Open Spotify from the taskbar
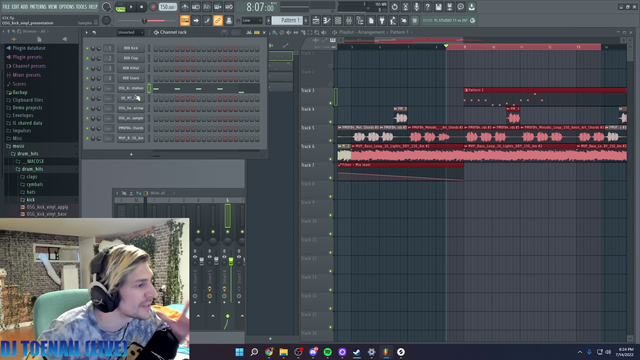This screenshot has width=640, height=360. tap(327, 352)
